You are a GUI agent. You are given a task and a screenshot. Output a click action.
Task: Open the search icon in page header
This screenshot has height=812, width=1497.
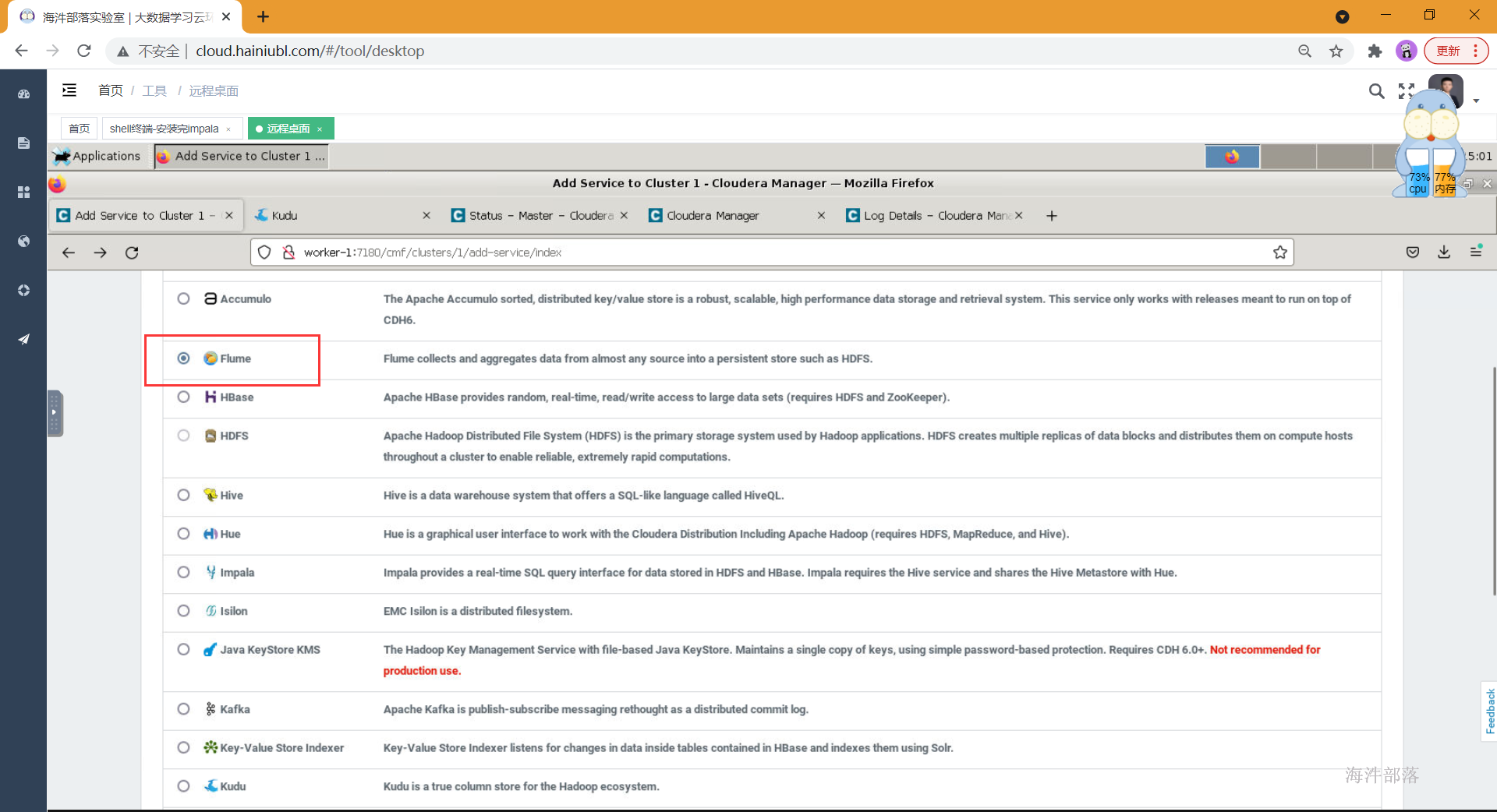(1376, 91)
